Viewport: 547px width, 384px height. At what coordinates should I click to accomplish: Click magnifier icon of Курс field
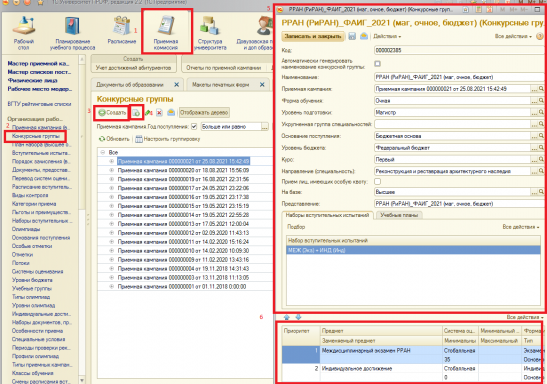[x=541, y=159]
